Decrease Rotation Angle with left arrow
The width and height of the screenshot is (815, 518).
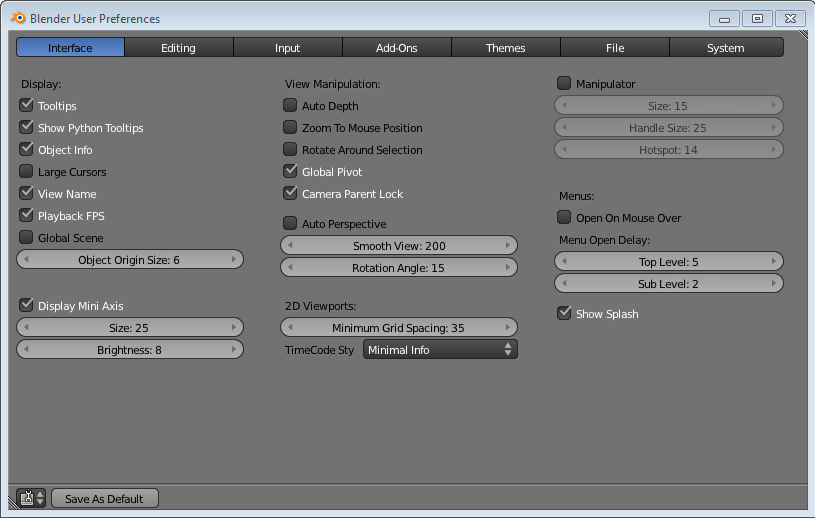[291, 267]
